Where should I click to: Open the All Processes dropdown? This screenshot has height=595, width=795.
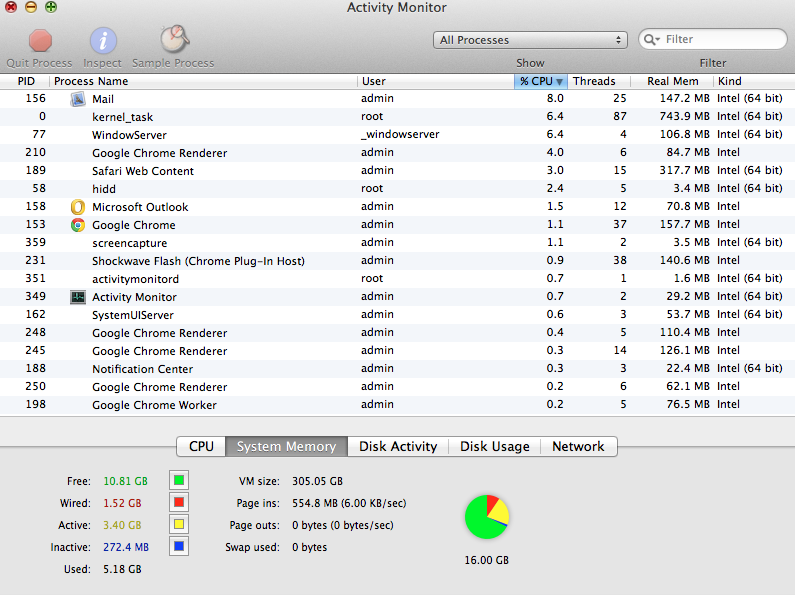tap(530, 40)
